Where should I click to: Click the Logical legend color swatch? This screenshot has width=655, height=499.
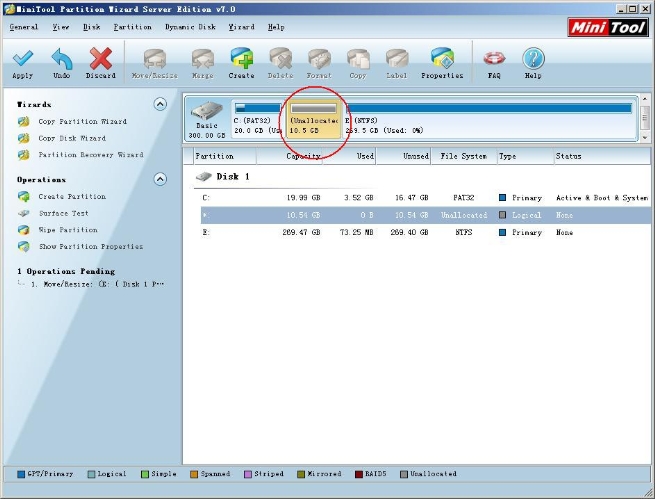[91, 474]
